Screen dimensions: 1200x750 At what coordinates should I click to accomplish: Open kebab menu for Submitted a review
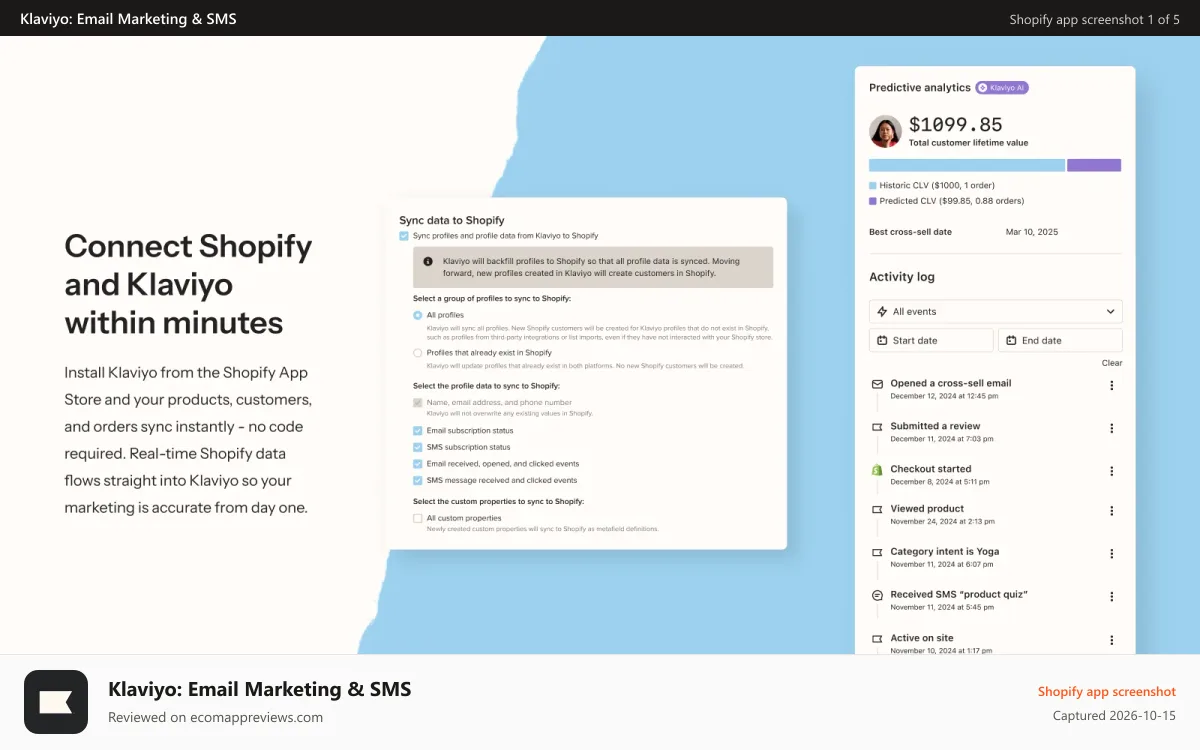(1111, 429)
